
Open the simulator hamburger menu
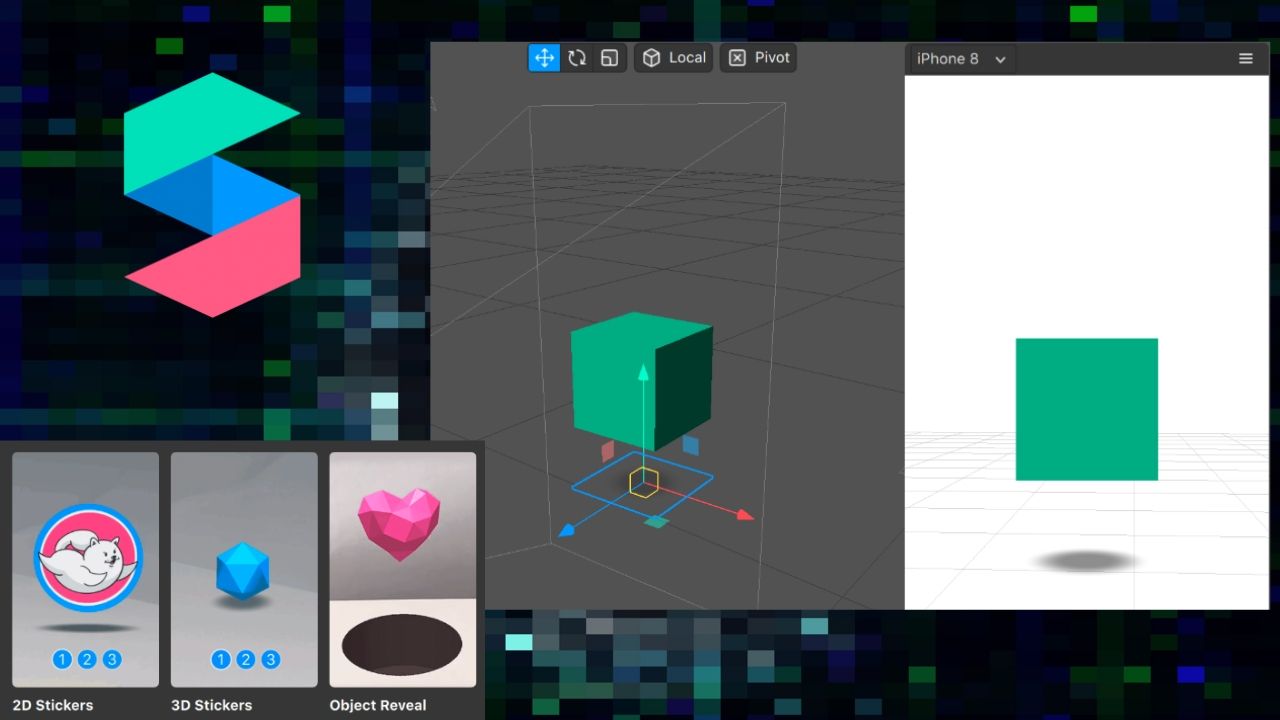1246,59
